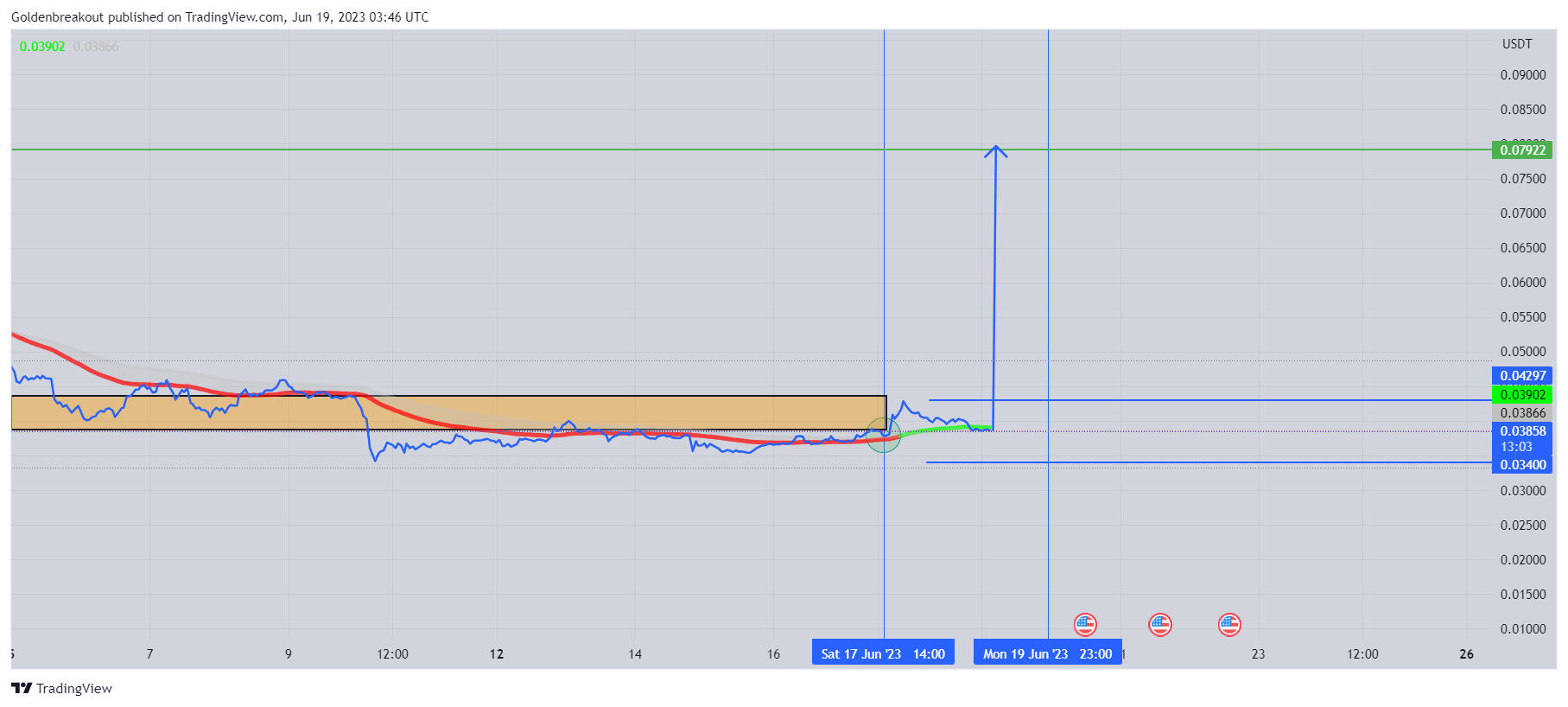Click the 0.02000 price axis tick
This screenshot has height=707, width=1568.
click(x=1523, y=560)
